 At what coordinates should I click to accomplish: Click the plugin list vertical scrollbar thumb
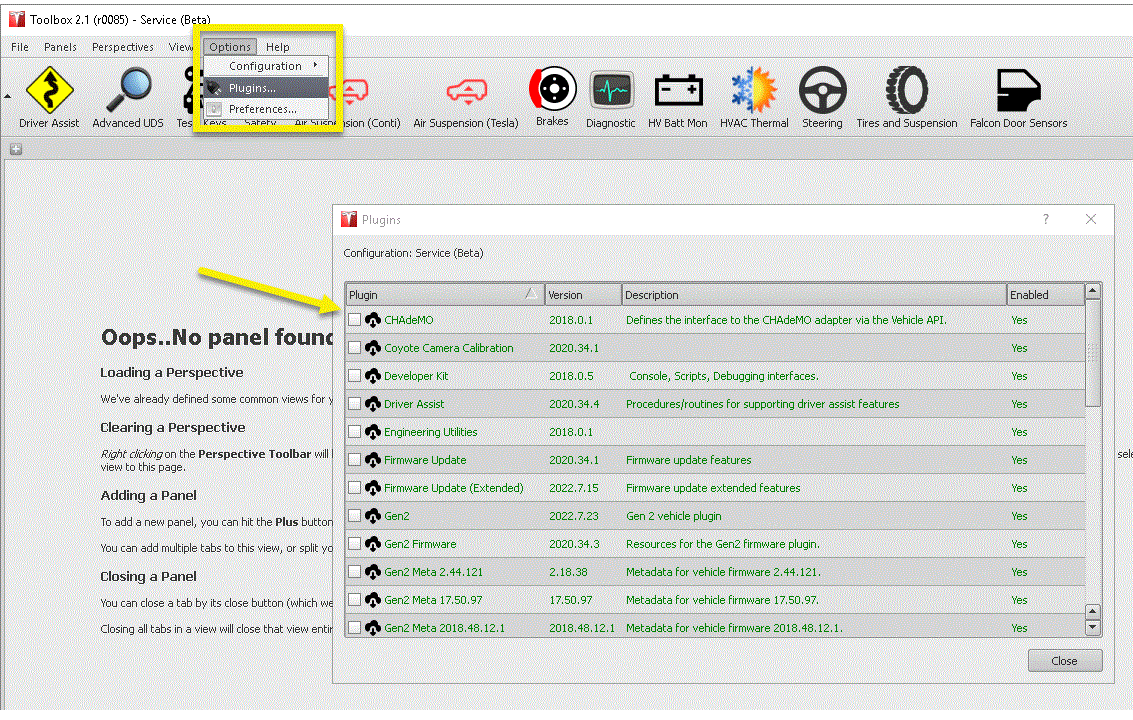click(1093, 353)
